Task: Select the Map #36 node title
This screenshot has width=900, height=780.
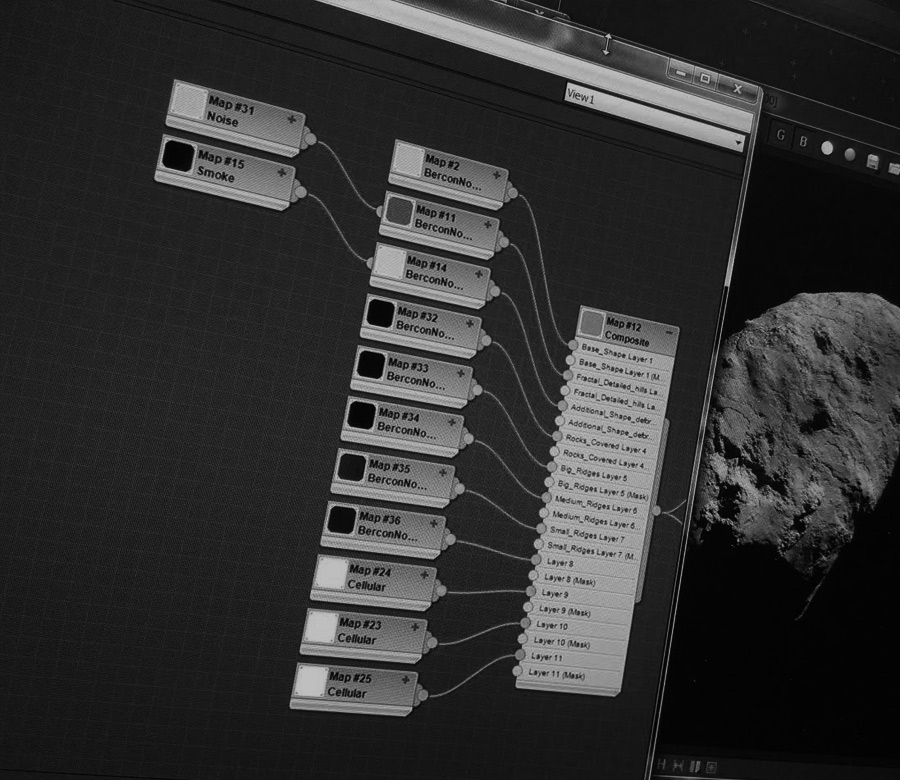Action: coord(380,518)
